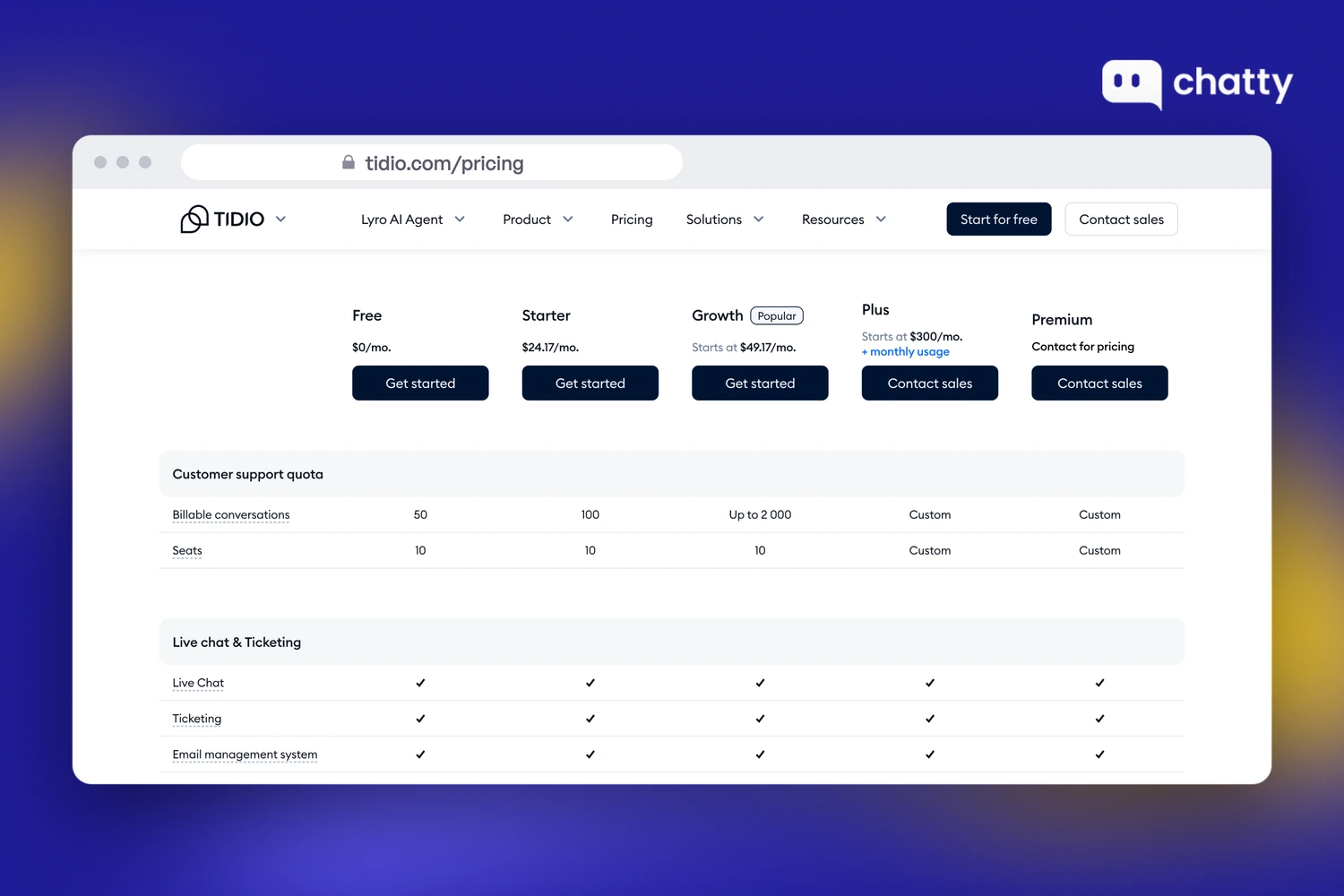Viewport: 1344px width, 896px height.
Task: Click the 'Up to 2 000' conversations value
Action: 760,515
